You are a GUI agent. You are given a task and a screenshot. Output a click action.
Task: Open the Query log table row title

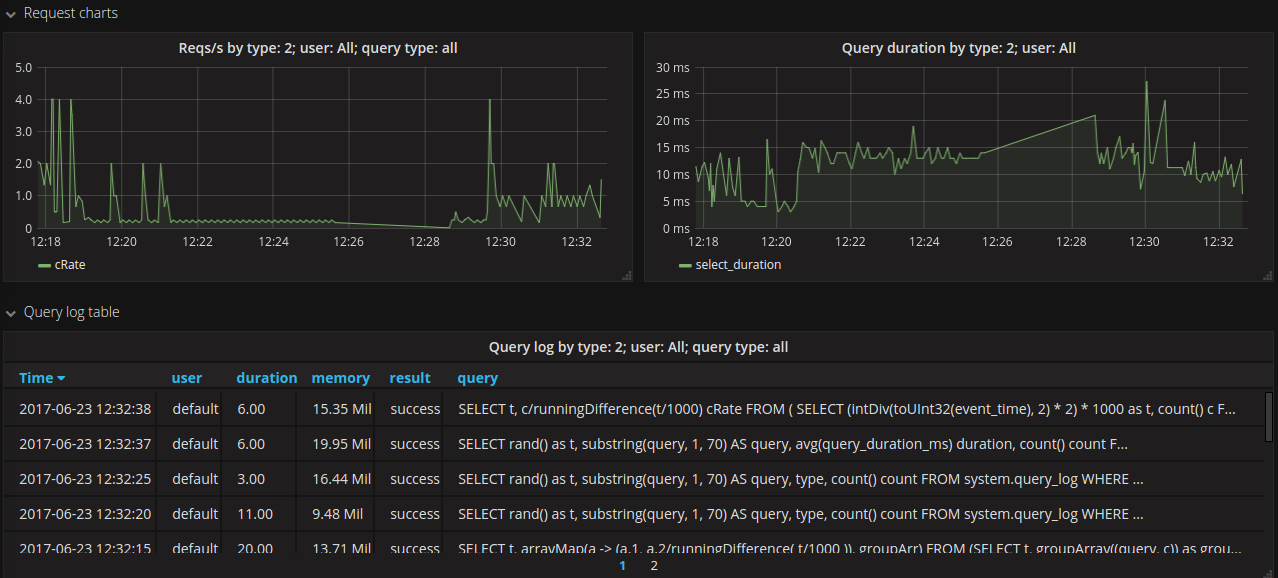[71, 312]
